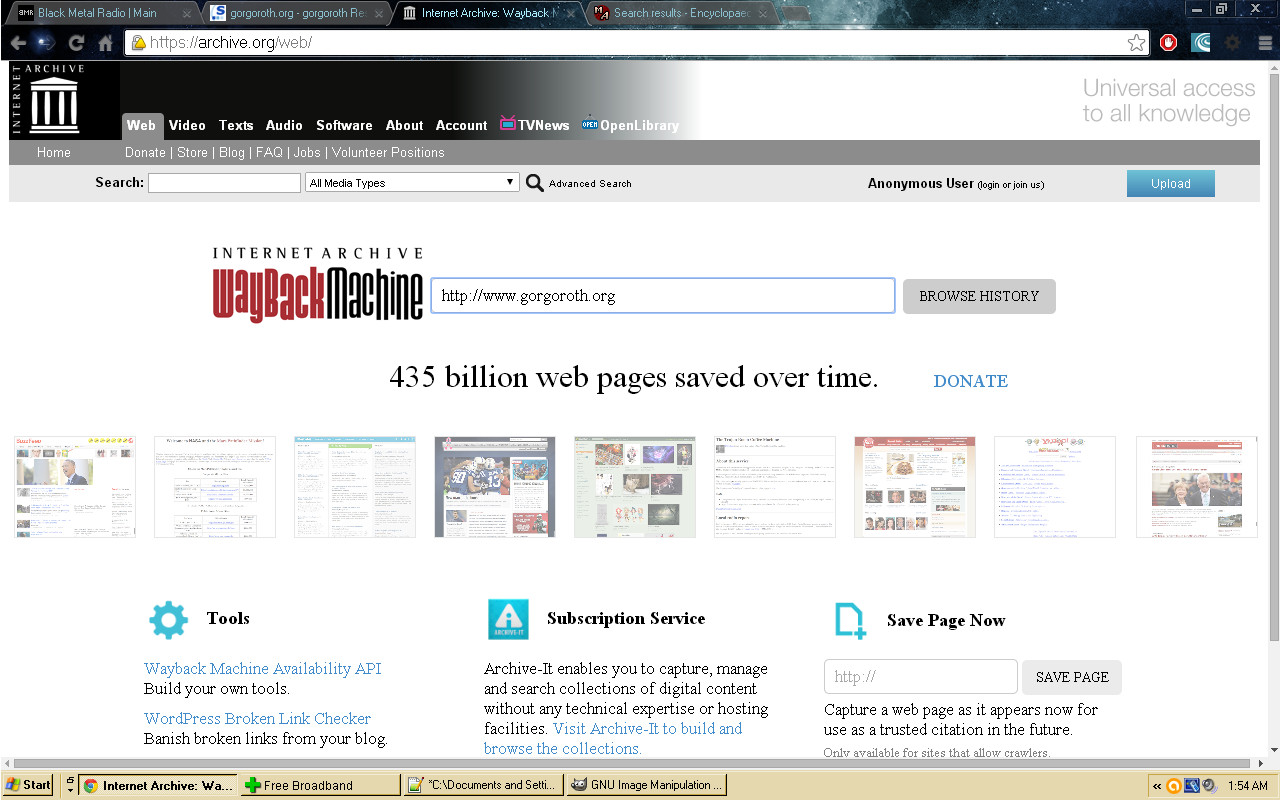Open the Blog link
Viewport: 1280px width, 800px height.
tap(232, 153)
